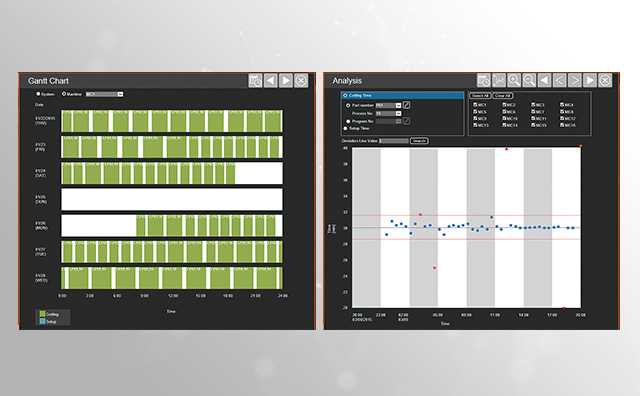The height and width of the screenshot is (396, 640).
Task: Click the edit icon beside Part number
Action: coord(406,105)
